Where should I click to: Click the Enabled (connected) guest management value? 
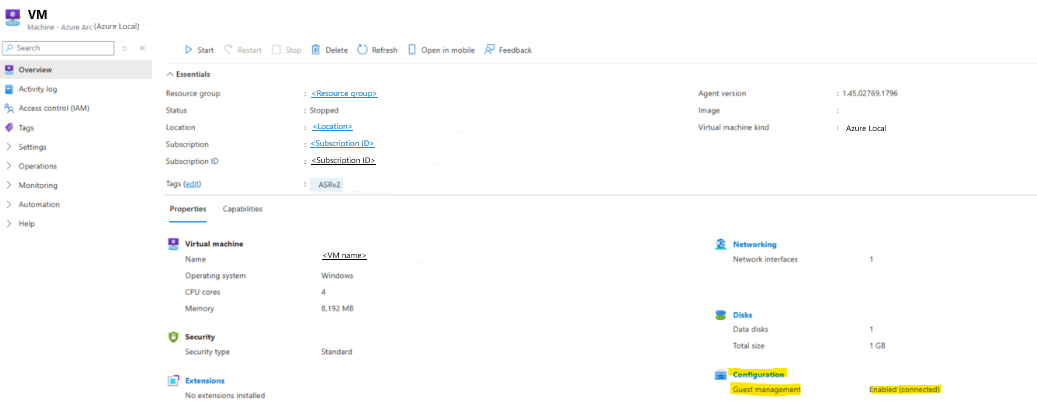(x=905, y=390)
